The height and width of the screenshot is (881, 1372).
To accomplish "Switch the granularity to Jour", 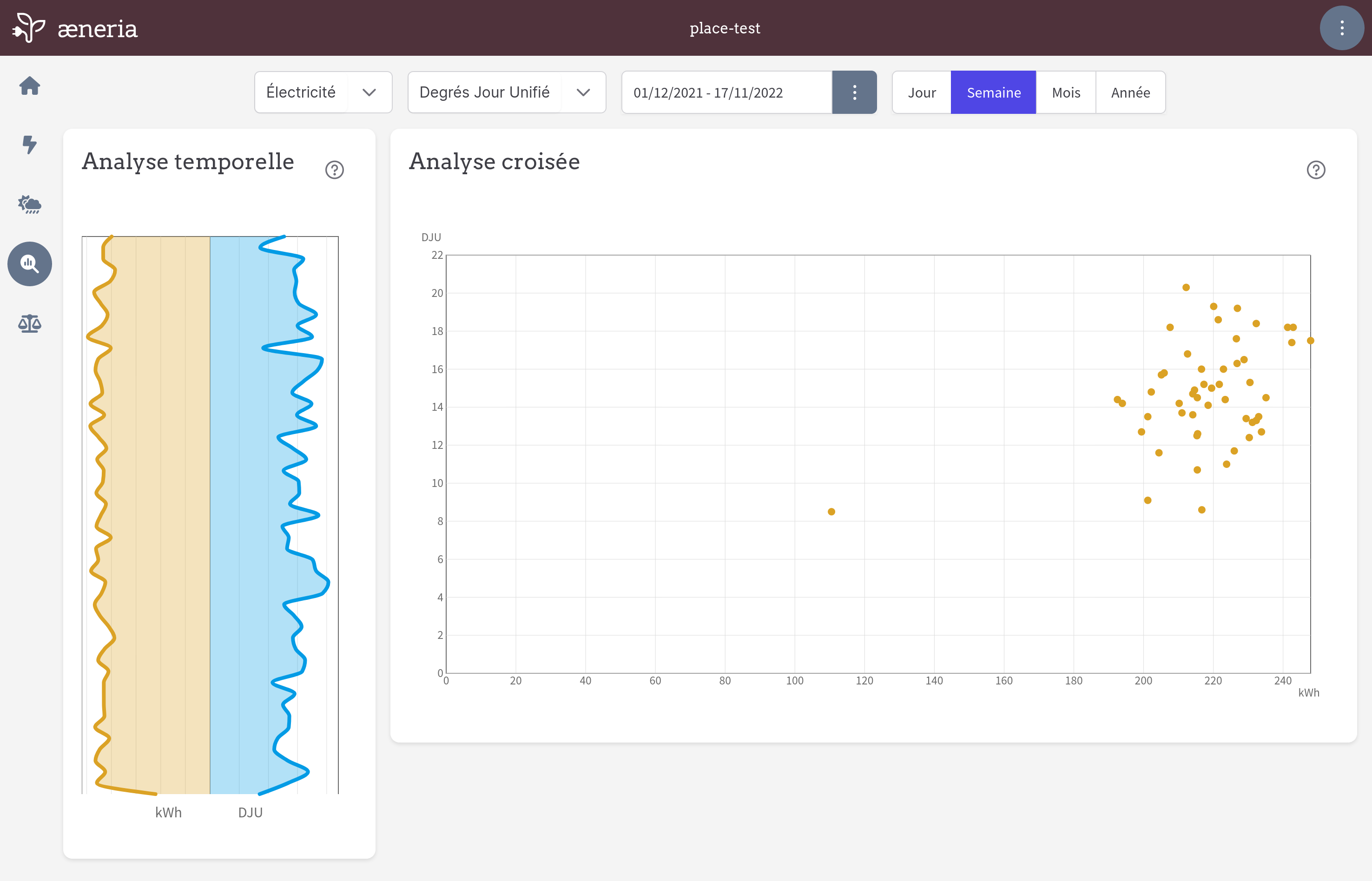I will (x=922, y=92).
